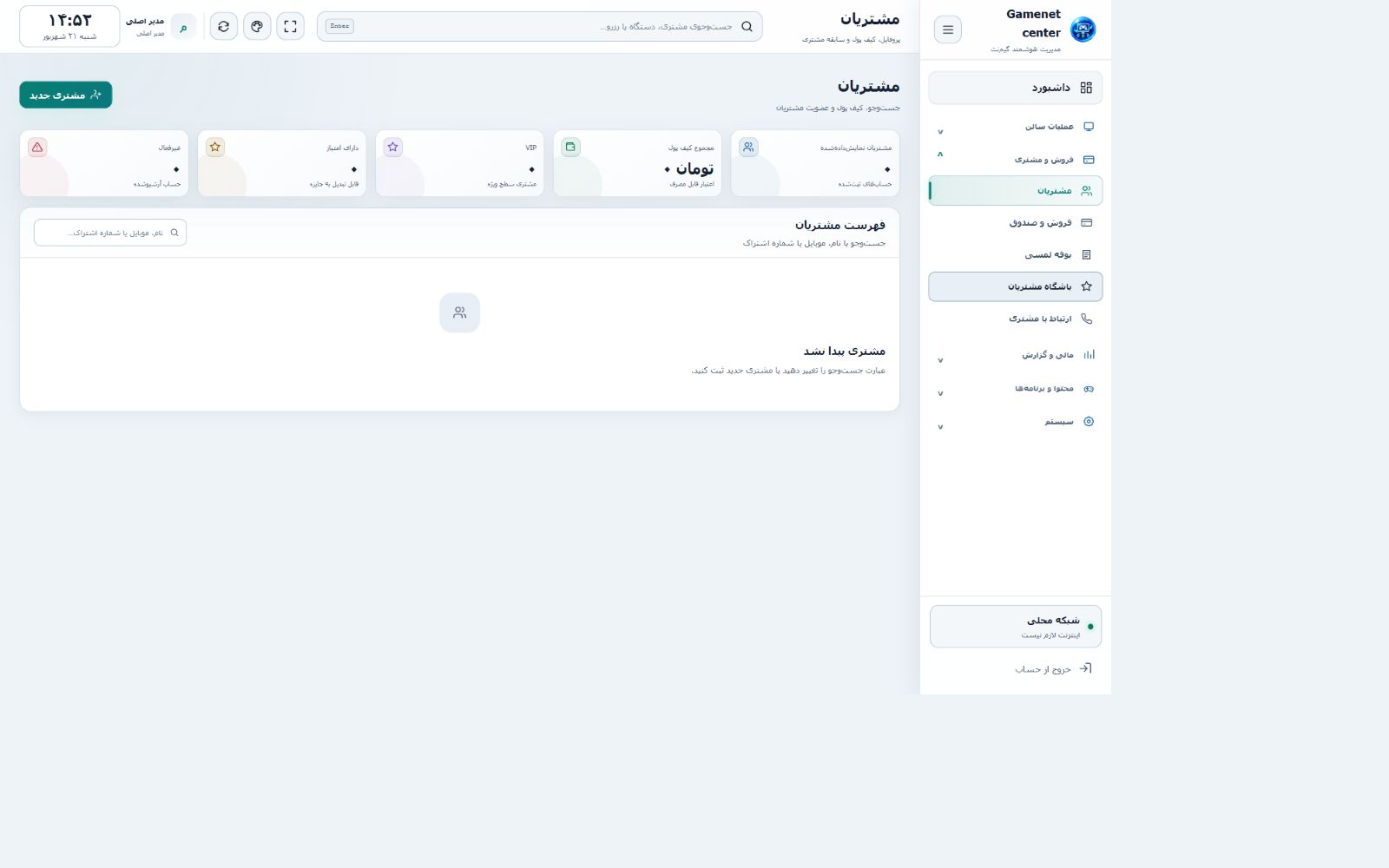Go to باشگاه مشتریان page

click(x=1016, y=286)
